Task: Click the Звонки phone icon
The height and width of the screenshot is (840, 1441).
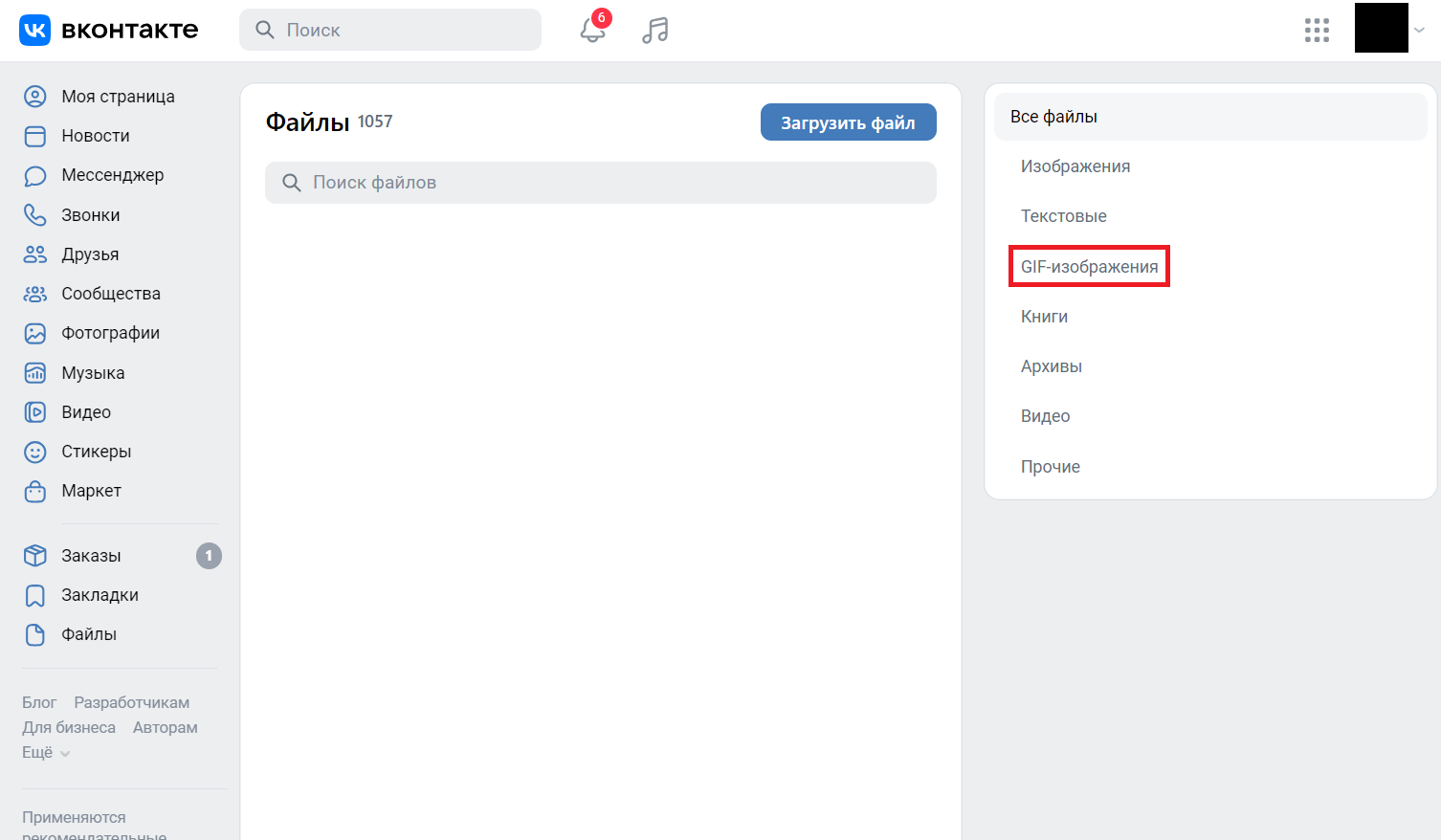Action: pyautogui.click(x=35, y=215)
